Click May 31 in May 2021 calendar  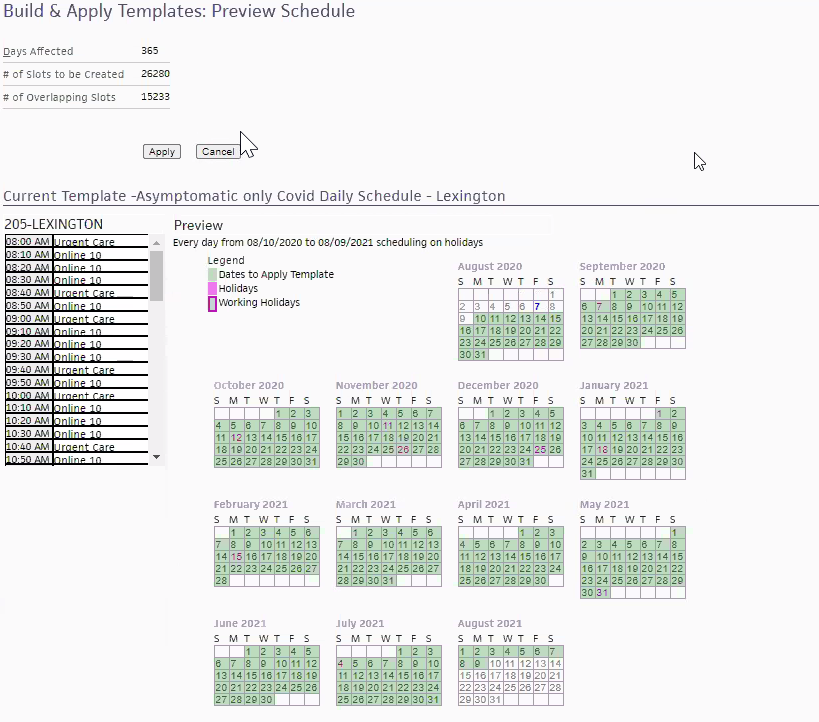602,593
